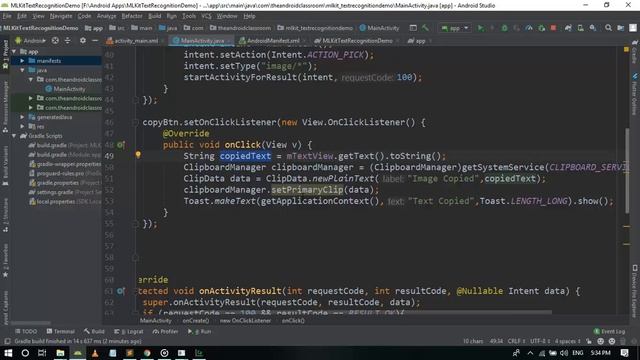The height and width of the screenshot is (360, 640).
Task: Open the Profiler gauge icon in toolbar
Action: pos(529,28)
